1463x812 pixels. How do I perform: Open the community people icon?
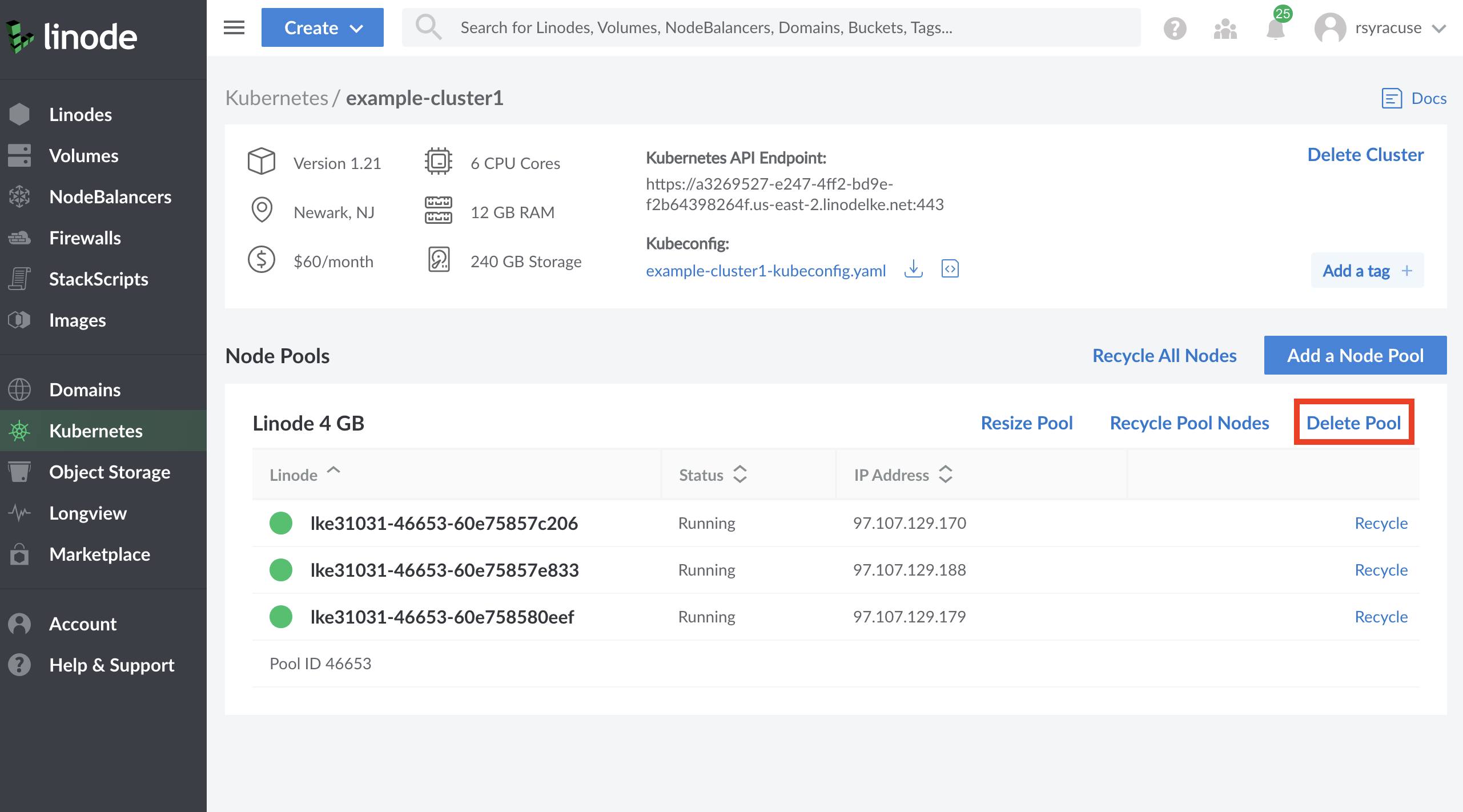(1225, 27)
